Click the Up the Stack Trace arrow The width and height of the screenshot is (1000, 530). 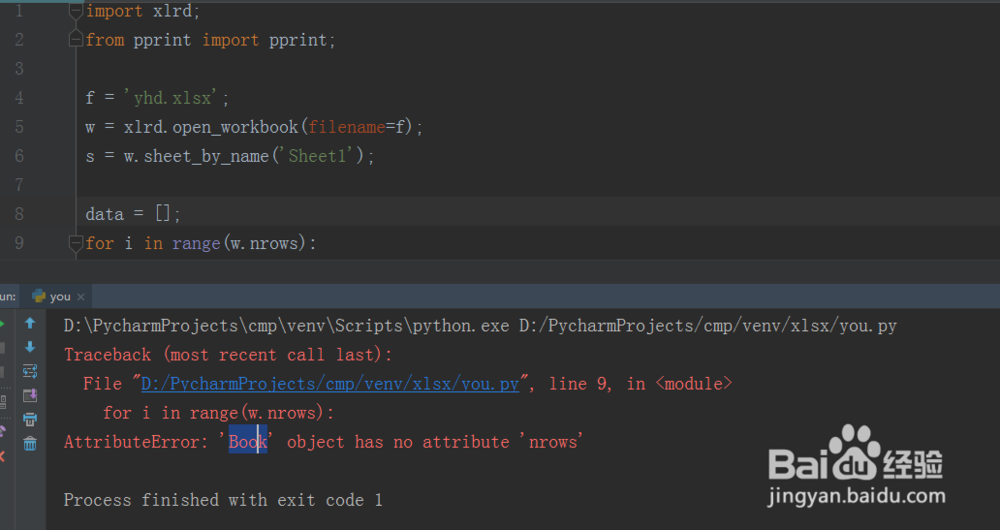30,323
